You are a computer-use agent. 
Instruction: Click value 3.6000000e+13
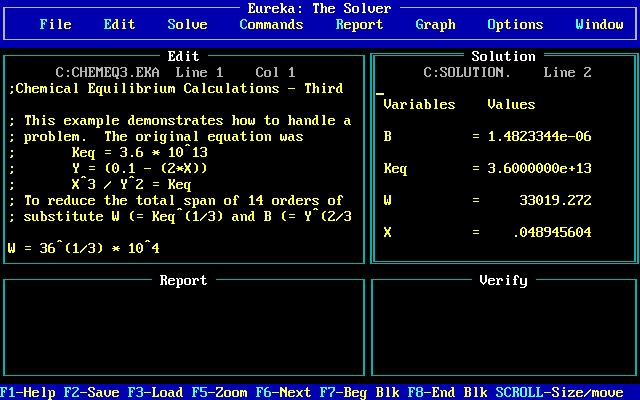[x=540, y=168]
